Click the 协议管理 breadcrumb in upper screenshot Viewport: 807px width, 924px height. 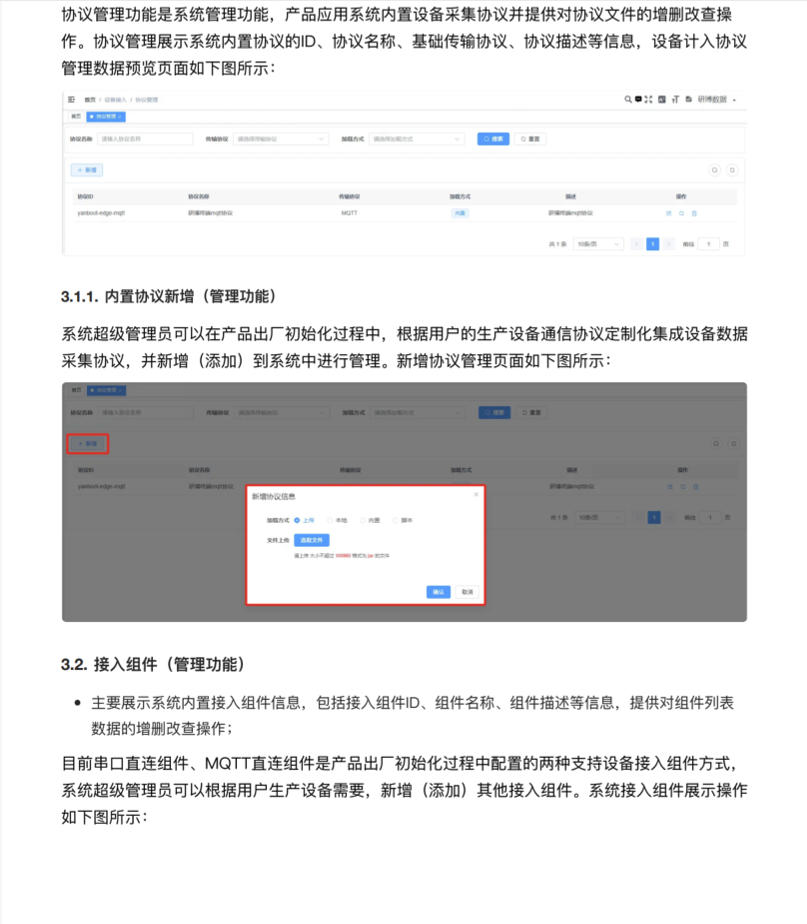(147, 100)
